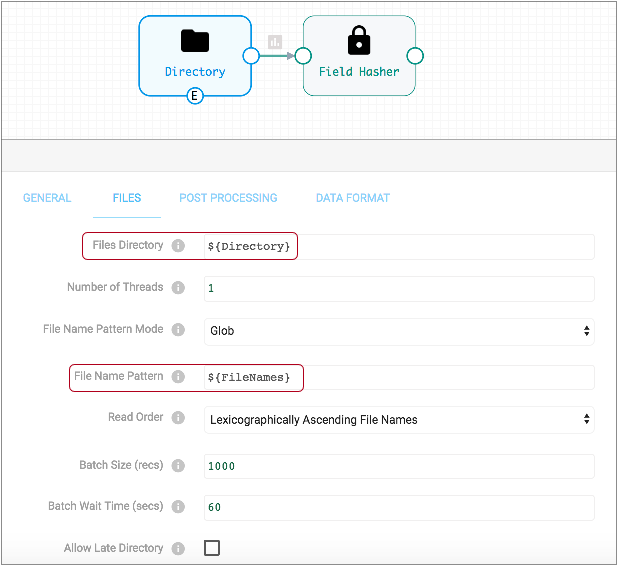Open the Data Format tab

pos(352,198)
